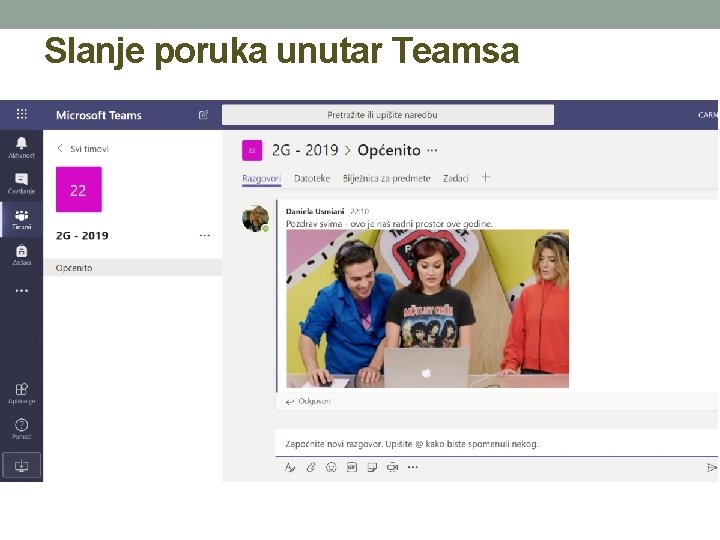Viewport: 720px width, 540px height.
Task: Open the sticker picker icon
Action: (372, 467)
